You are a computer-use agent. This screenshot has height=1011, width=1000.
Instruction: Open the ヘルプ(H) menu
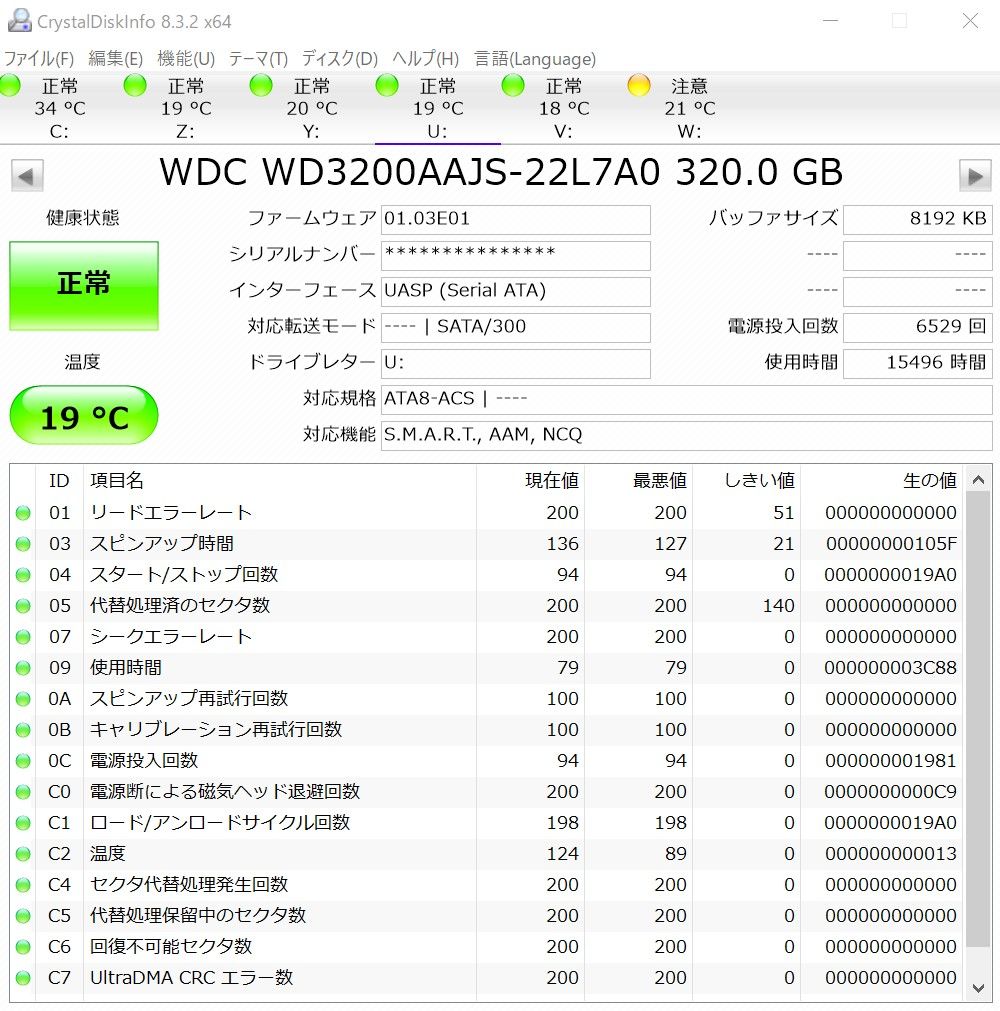(x=426, y=59)
